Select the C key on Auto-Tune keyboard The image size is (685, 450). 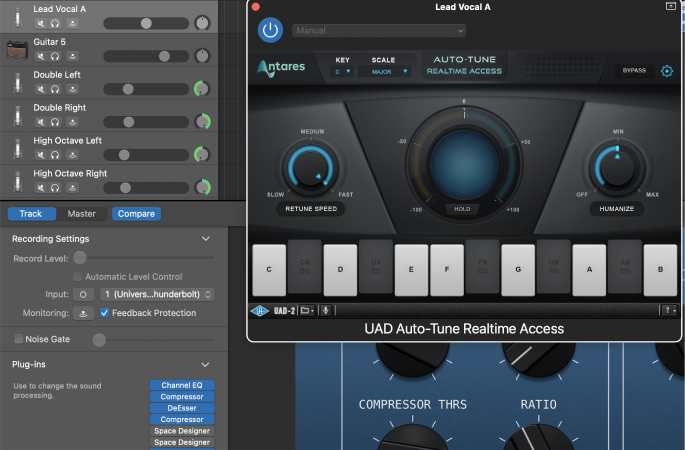point(269,270)
